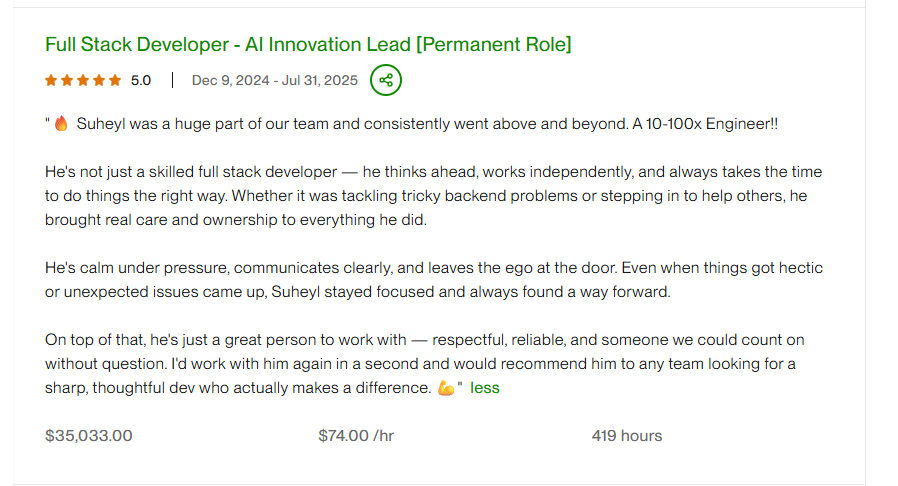Click the middle rating star

(x=83, y=80)
